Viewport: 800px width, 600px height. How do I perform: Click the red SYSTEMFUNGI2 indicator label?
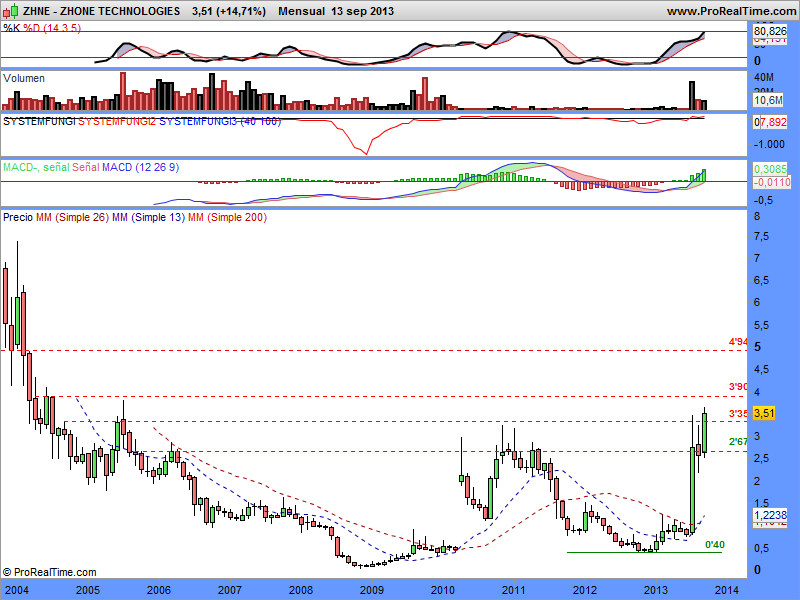click(117, 121)
